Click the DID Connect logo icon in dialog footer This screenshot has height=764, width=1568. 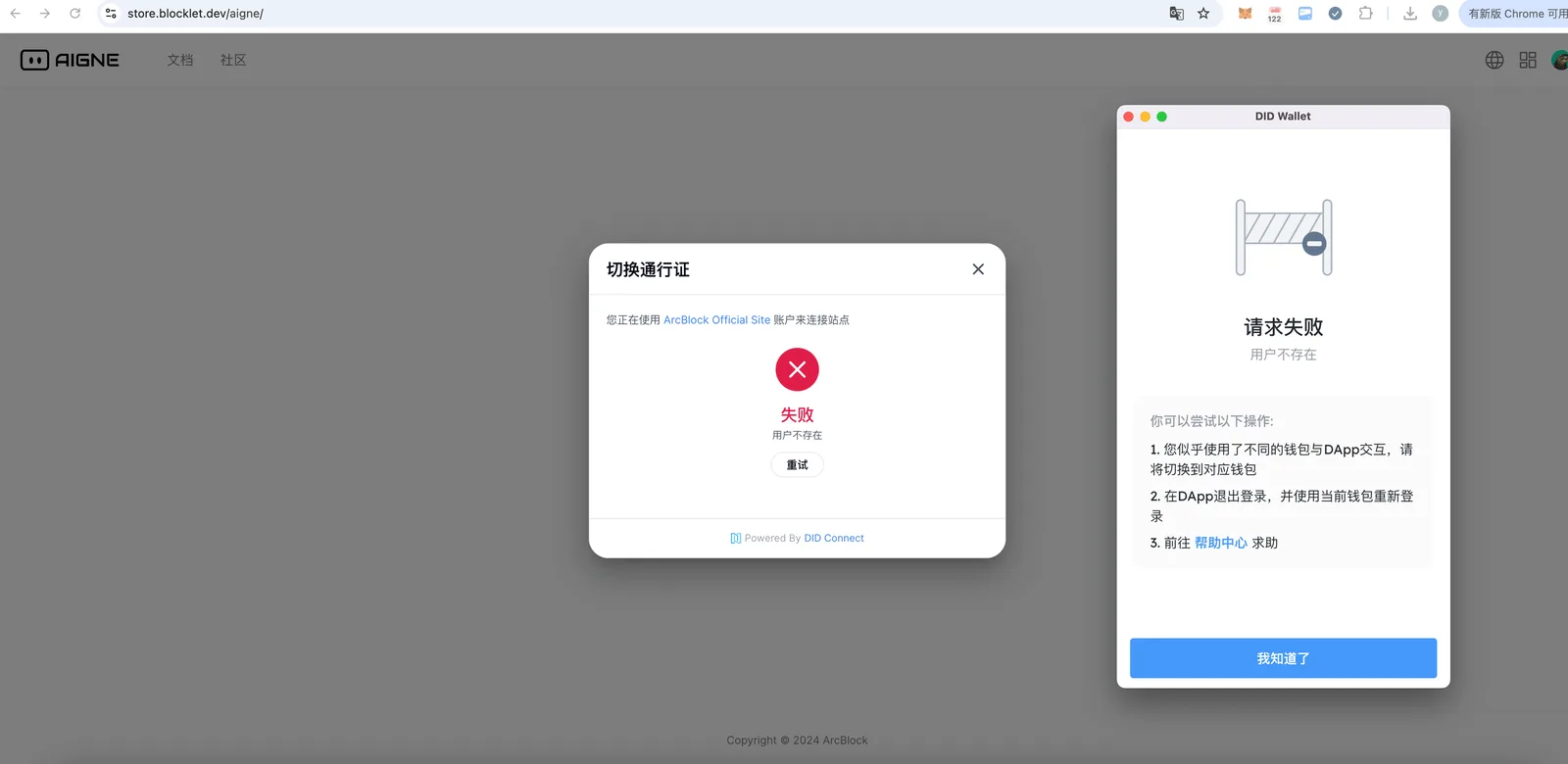point(736,538)
